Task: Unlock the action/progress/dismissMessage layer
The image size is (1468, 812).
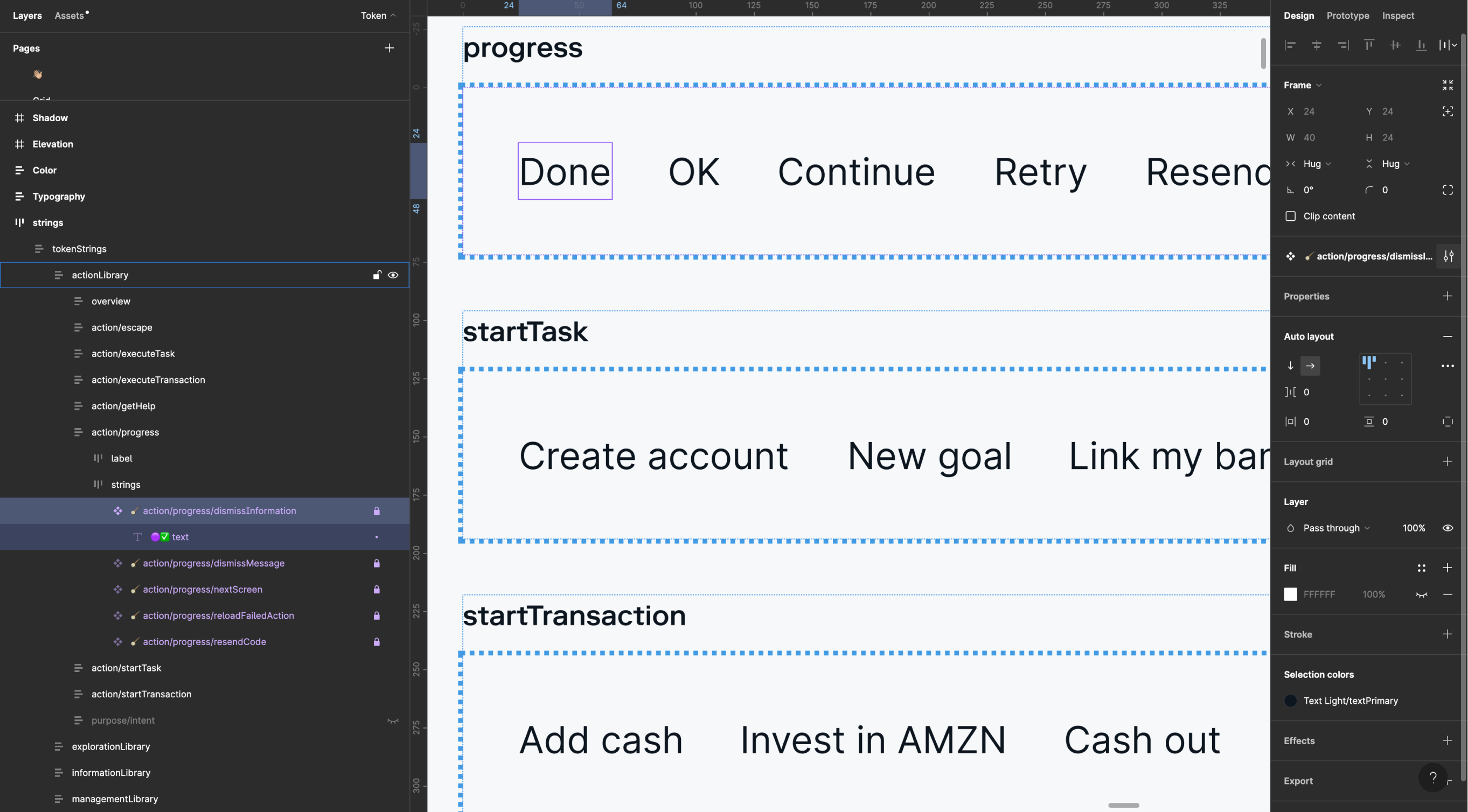Action: coord(377,563)
